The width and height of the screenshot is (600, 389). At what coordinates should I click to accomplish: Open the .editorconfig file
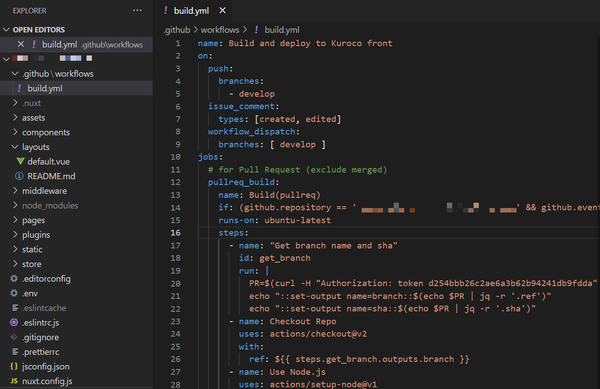[x=46, y=278]
